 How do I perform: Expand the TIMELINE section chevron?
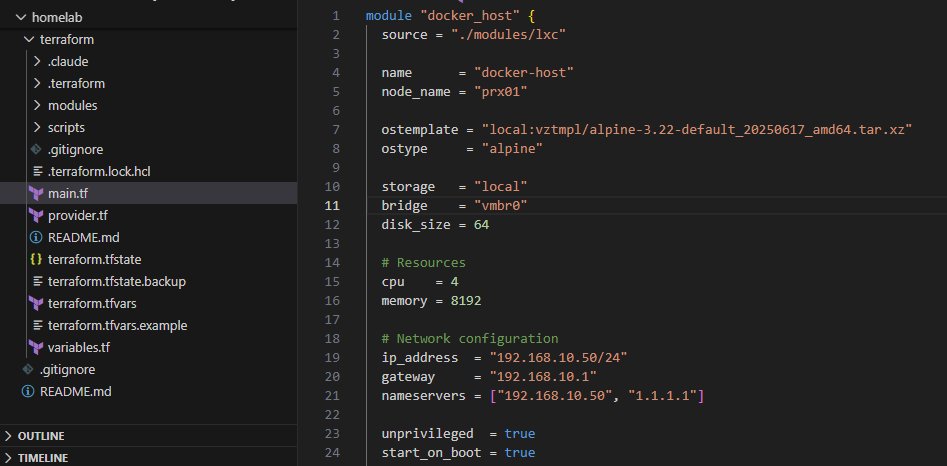click(x=8, y=458)
